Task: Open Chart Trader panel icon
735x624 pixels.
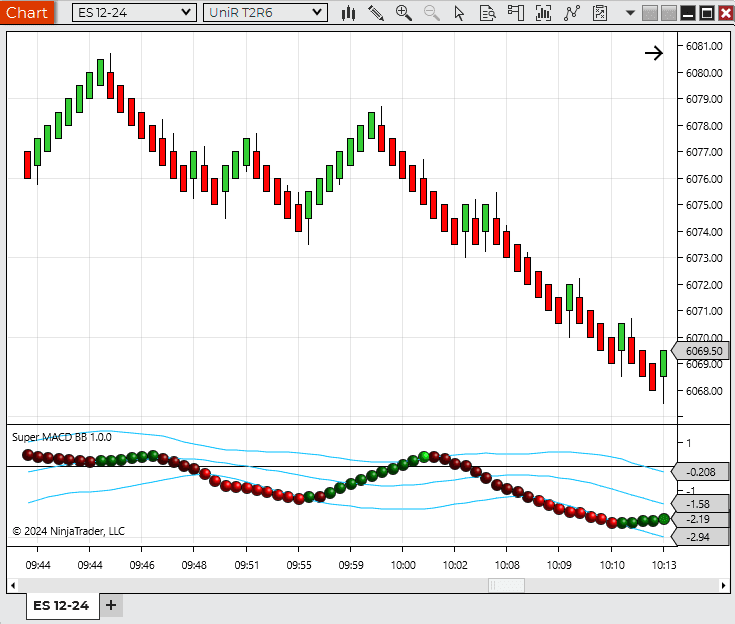Action: click(x=516, y=13)
